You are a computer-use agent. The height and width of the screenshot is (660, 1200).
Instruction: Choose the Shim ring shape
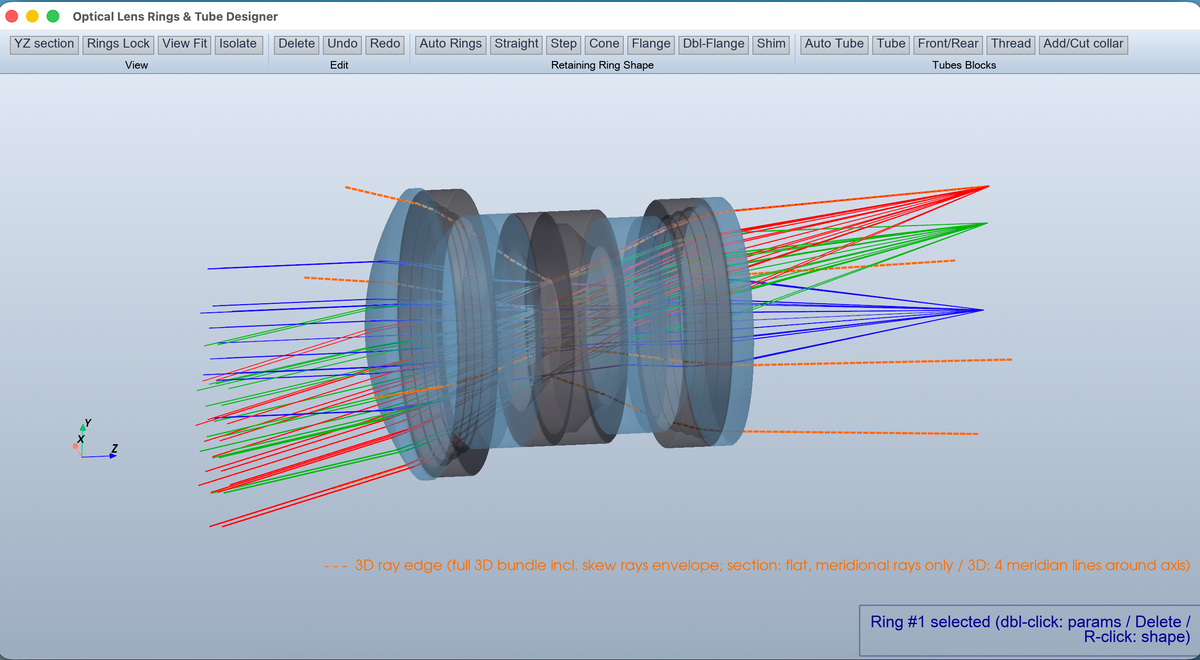(771, 44)
